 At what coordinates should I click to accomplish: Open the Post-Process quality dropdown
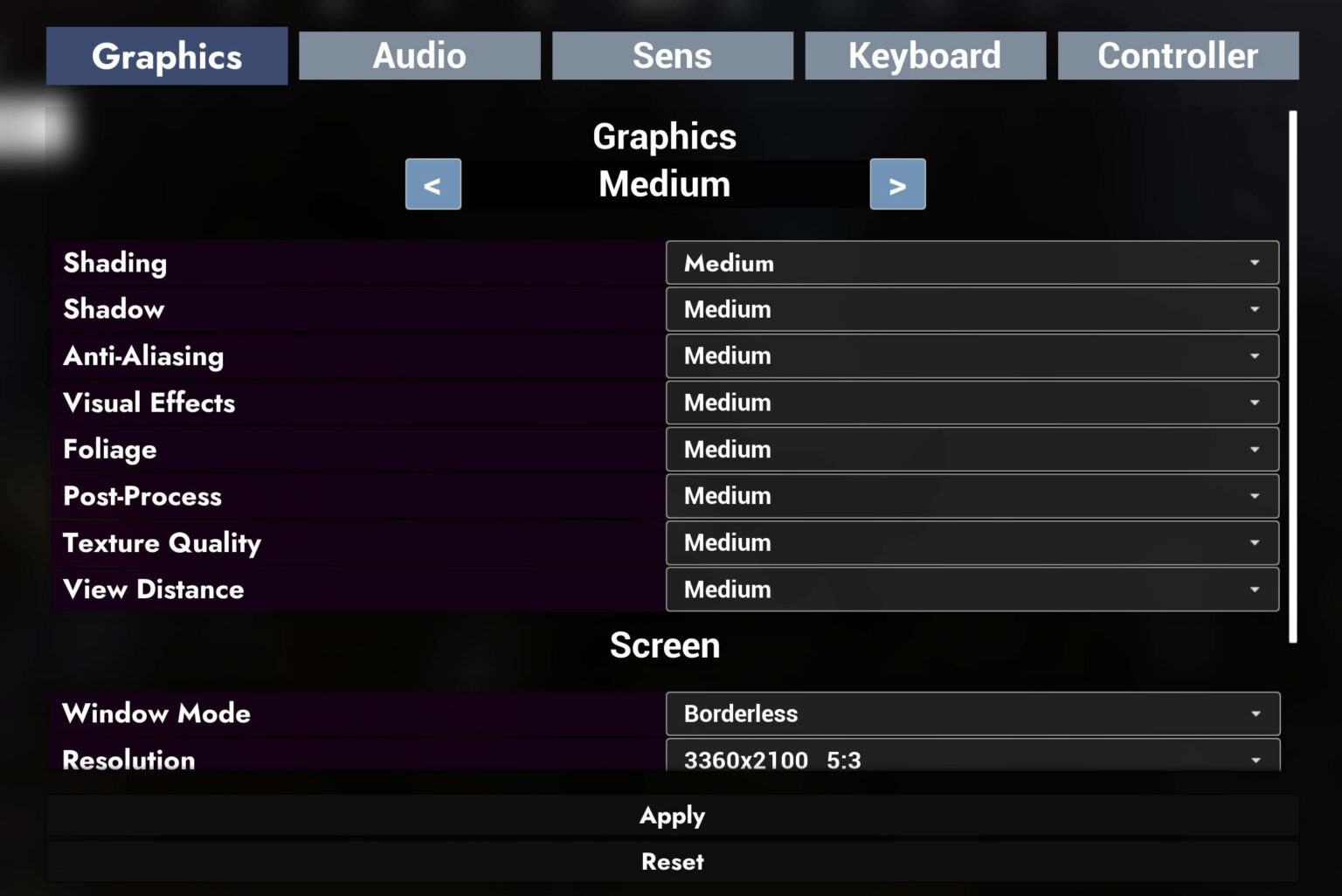point(972,496)
